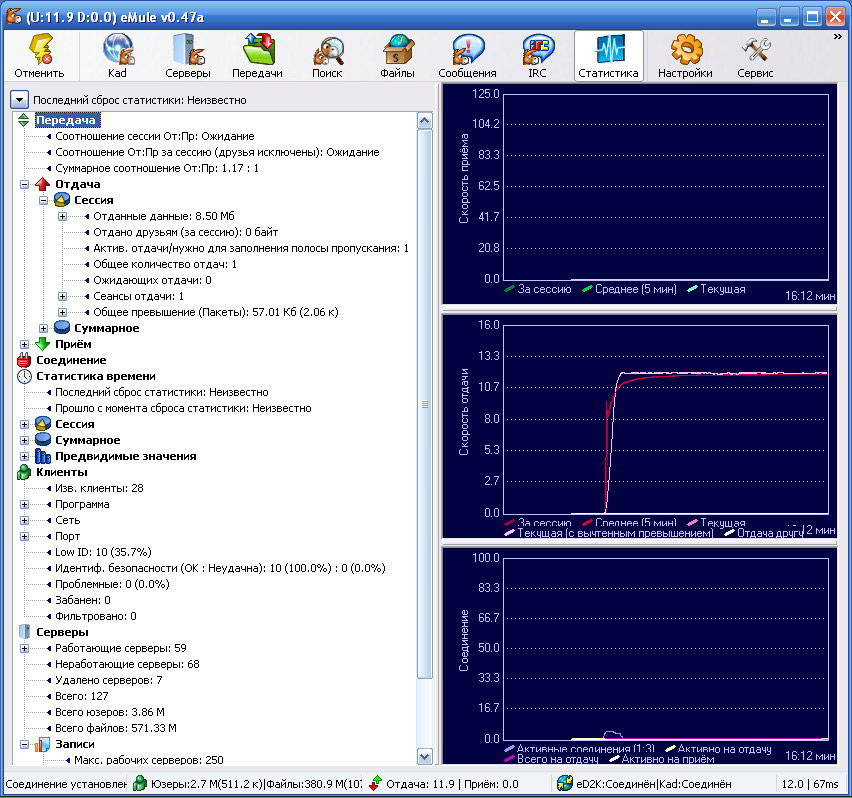Collapse the Отдача tree node
Screen dimensions: 852x798
pyautogui.click(x=24, y=184)
